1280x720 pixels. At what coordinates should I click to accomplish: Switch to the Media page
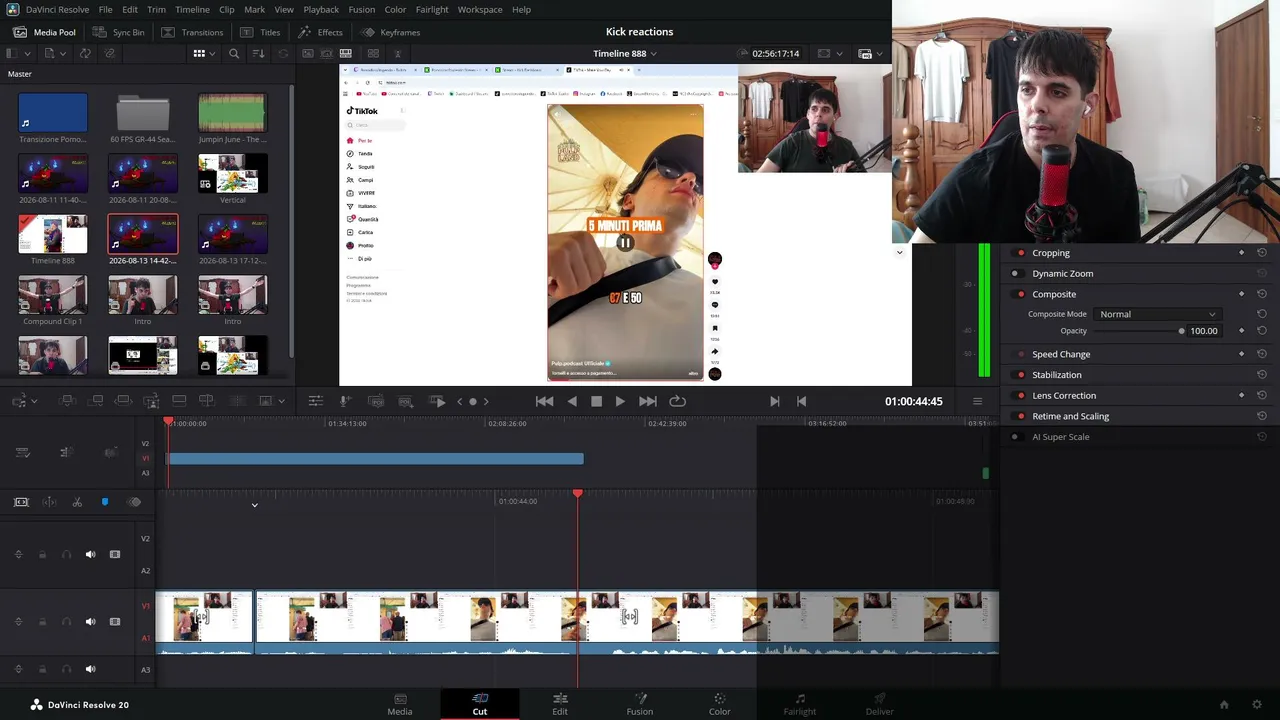pos(400,704)
